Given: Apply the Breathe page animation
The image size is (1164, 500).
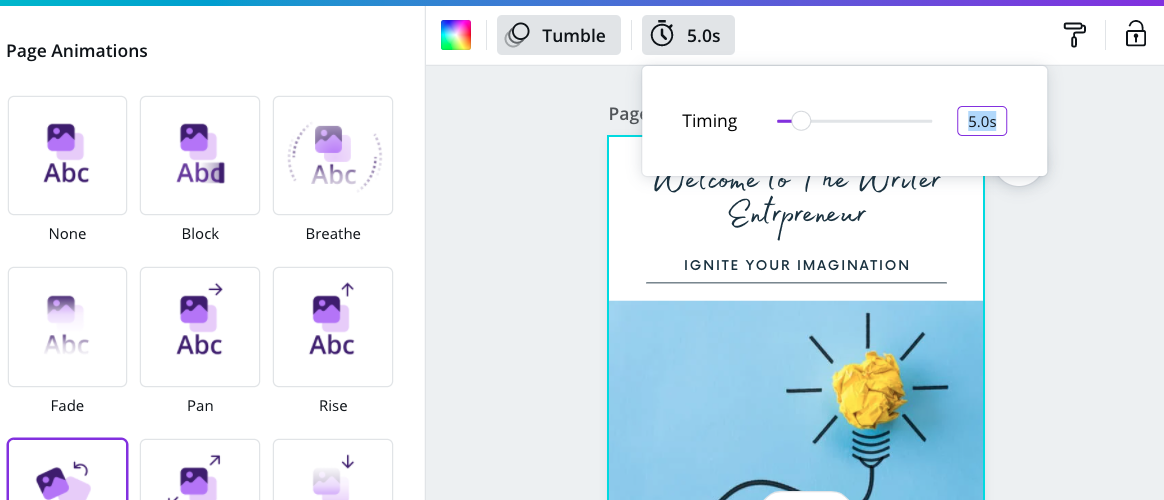Looking at the screenshot, I should click(333, 155).
